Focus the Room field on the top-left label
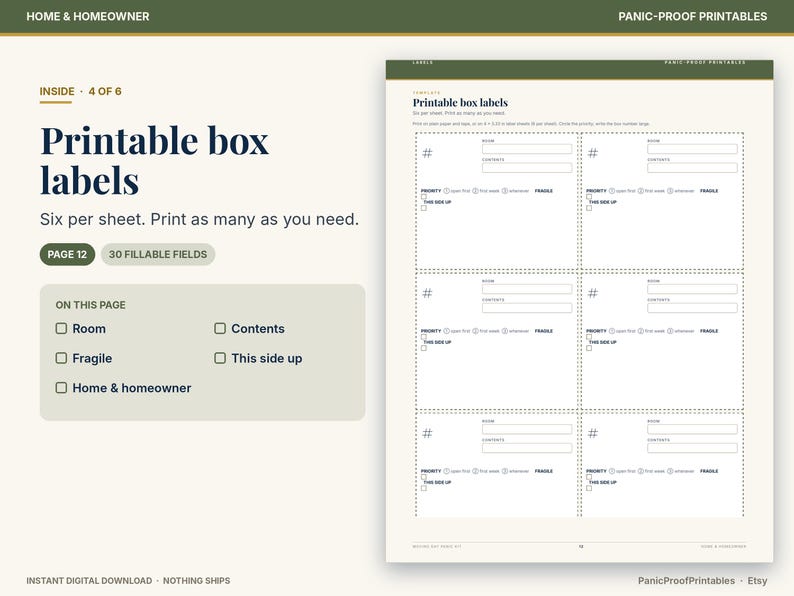 (x=527, y=149)
